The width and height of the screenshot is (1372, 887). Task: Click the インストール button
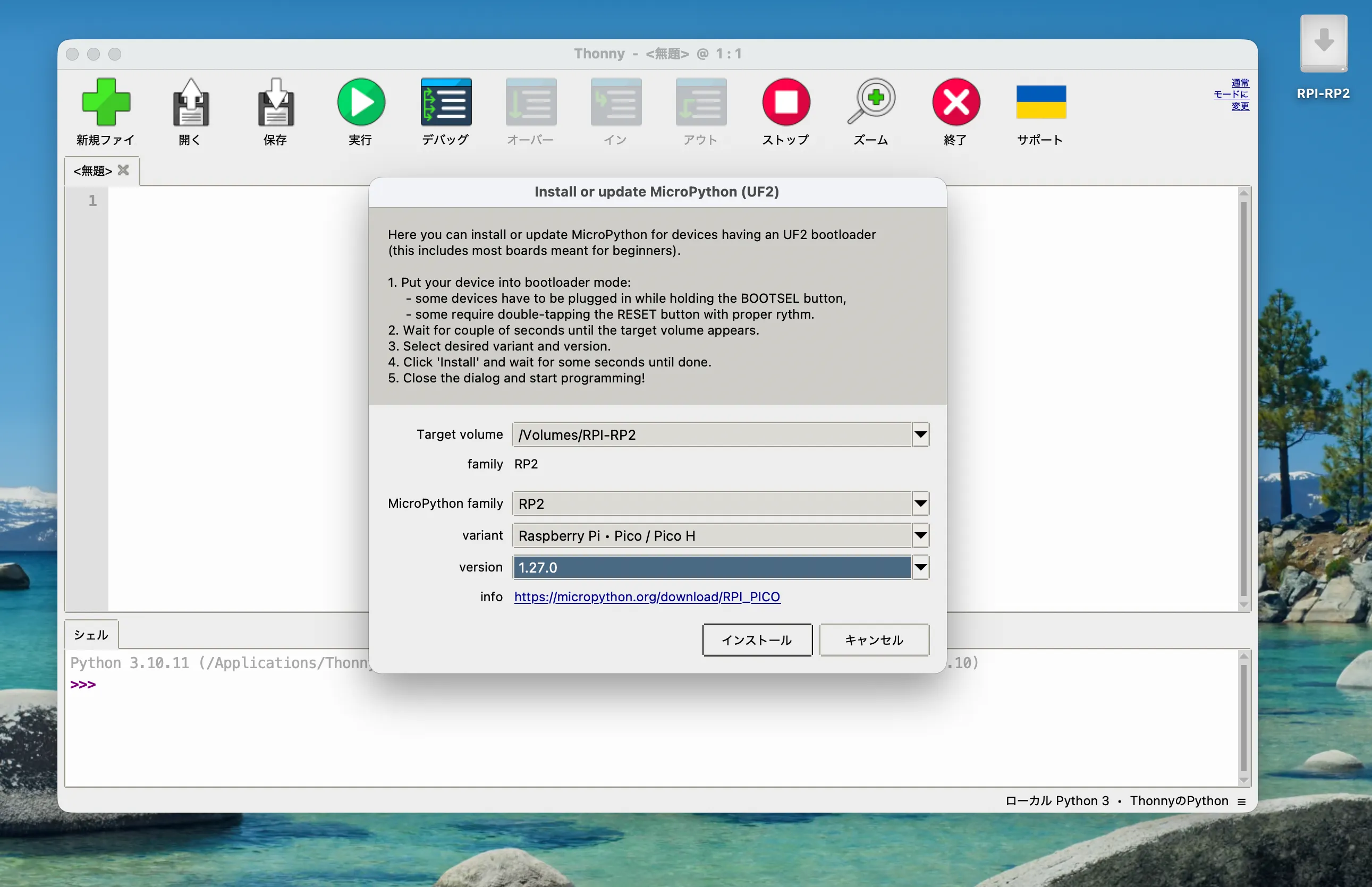[757, 640]
